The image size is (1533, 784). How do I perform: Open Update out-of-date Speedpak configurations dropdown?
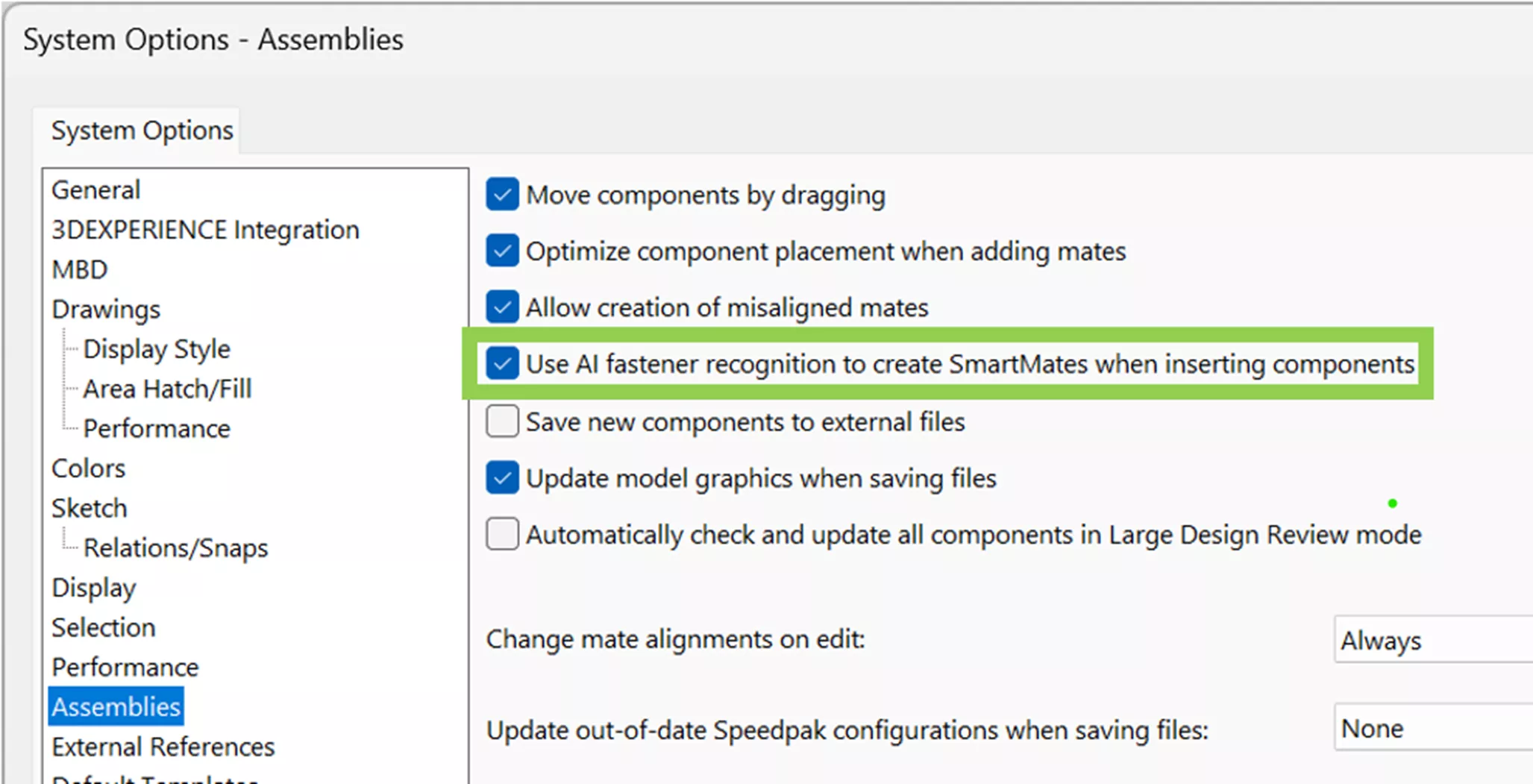[x=1432, y=729]
